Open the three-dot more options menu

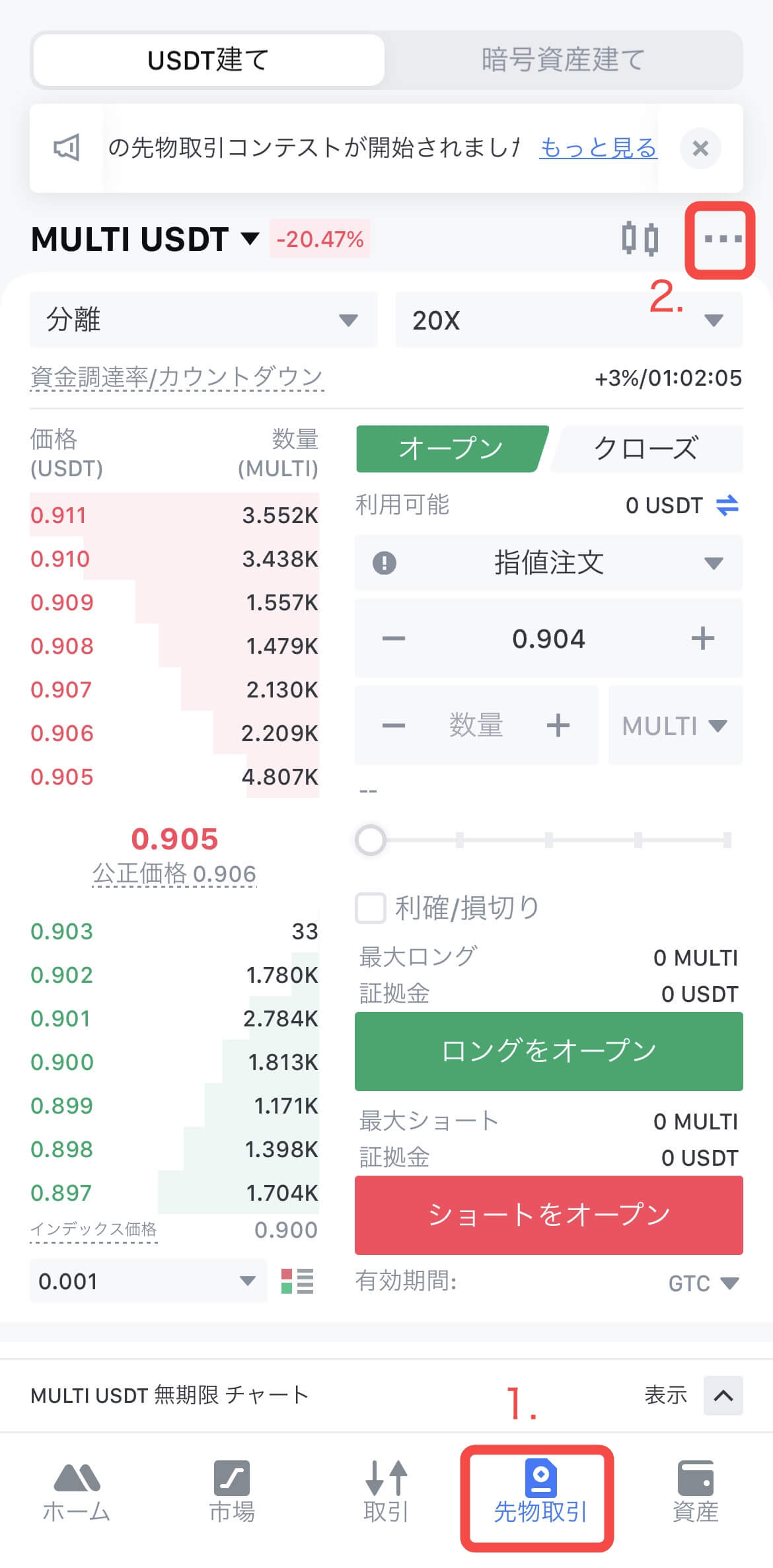click(722, 238)
